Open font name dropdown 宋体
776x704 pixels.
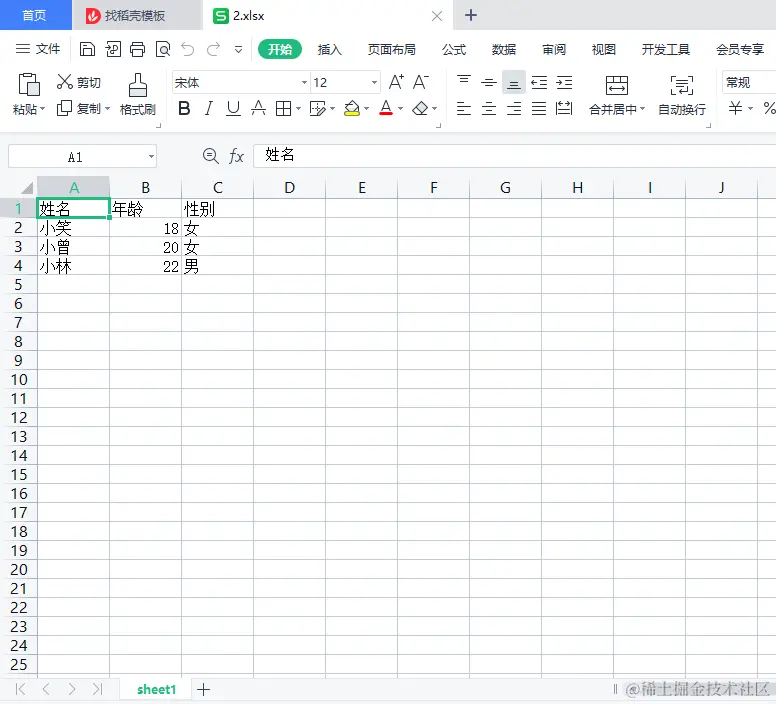[304, 82]
